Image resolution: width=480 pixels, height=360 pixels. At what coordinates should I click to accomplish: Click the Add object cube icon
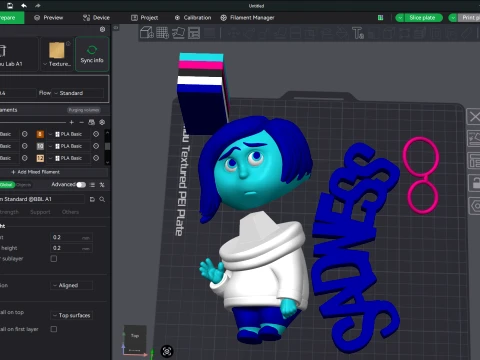[x=146, y=33]
